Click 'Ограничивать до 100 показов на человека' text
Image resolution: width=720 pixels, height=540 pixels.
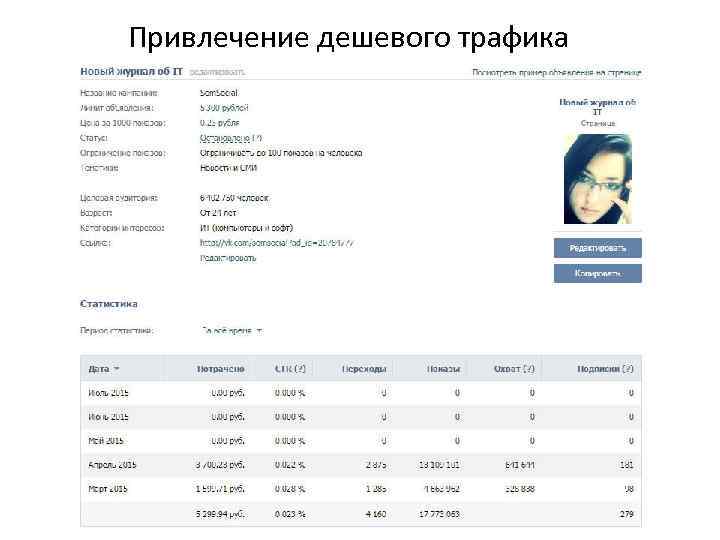coord(281,153)
